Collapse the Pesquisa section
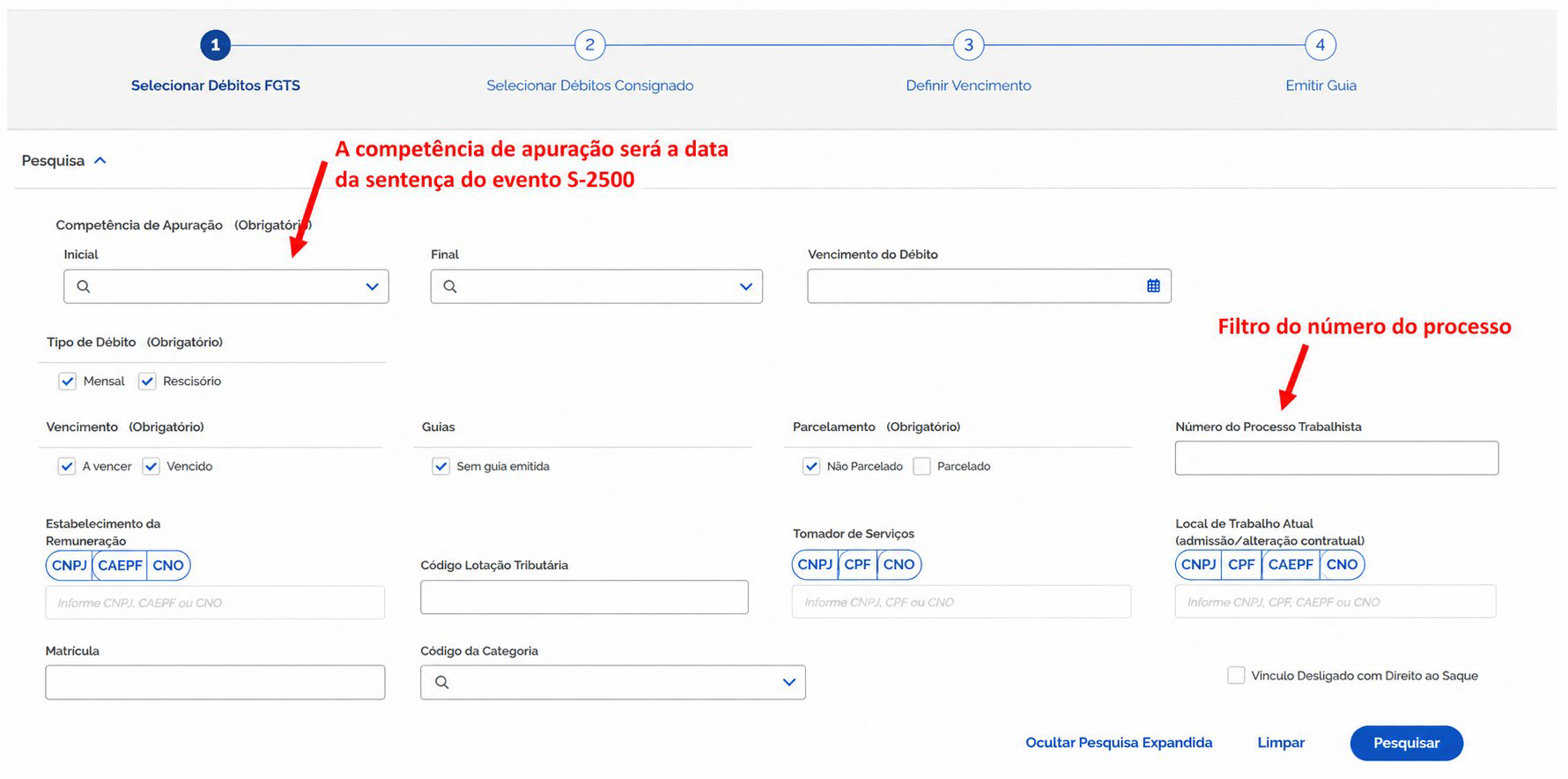 [100, 160]
